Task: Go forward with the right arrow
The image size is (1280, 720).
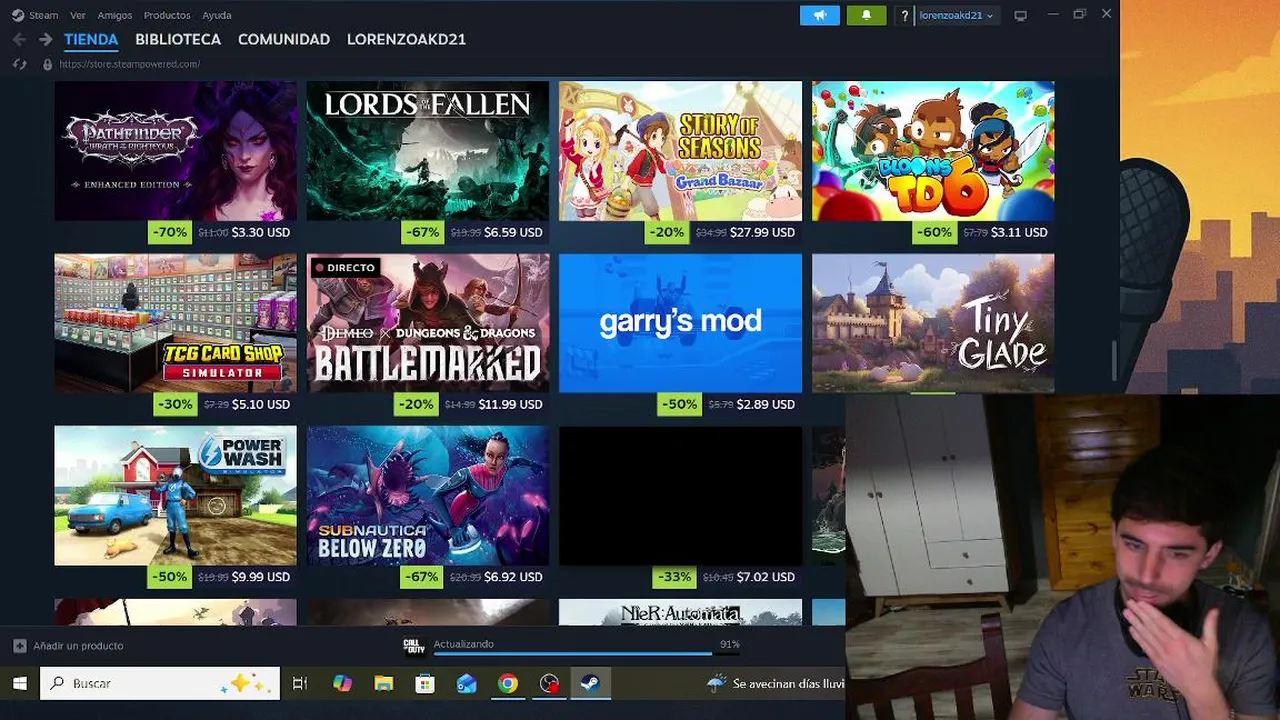Action: click(45, 39)
